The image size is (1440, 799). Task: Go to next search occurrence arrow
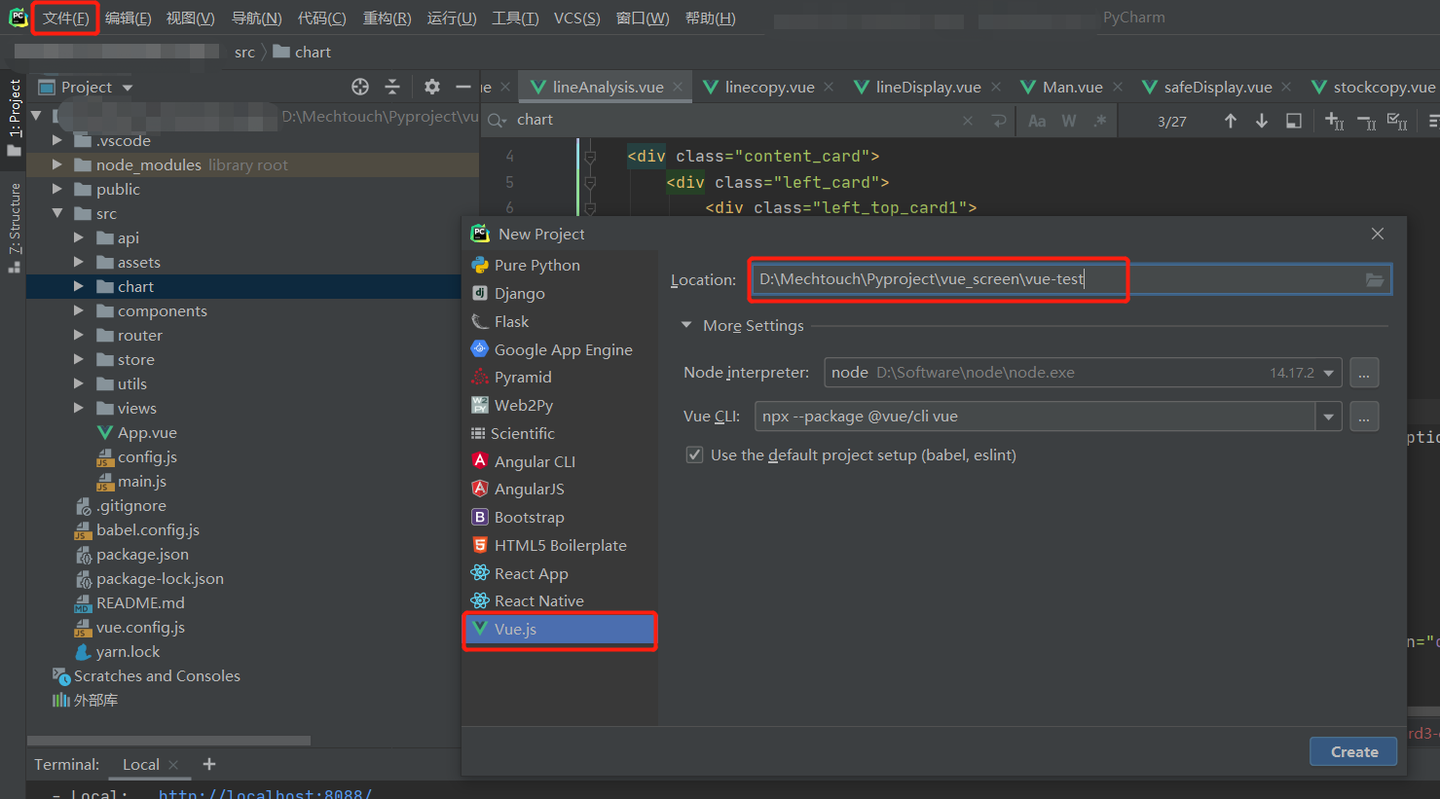1262,121
